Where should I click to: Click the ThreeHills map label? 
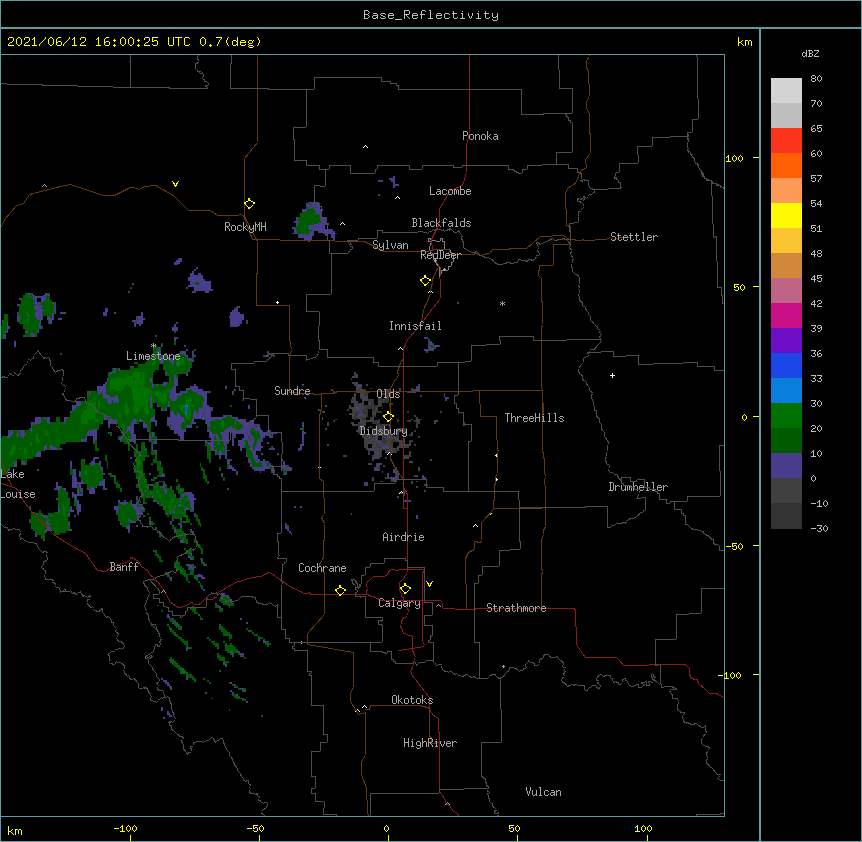[534, 418]
